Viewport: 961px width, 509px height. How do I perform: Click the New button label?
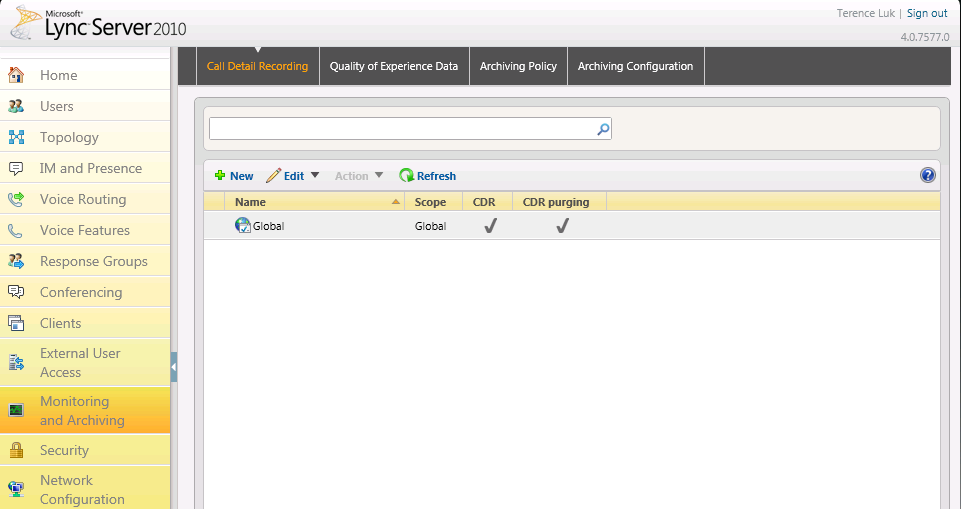click(x=241, y=176)
